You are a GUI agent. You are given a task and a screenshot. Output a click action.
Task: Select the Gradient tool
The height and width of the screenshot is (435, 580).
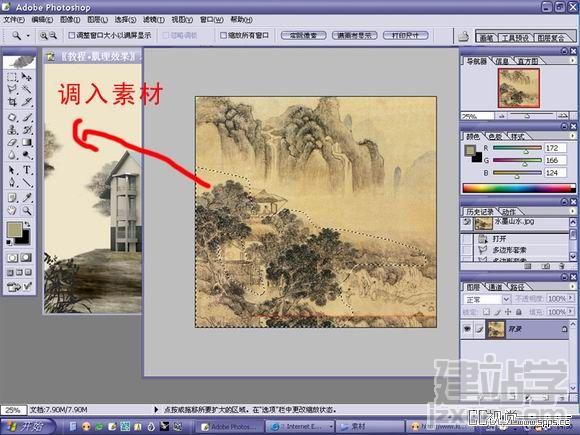click(26, 142)
